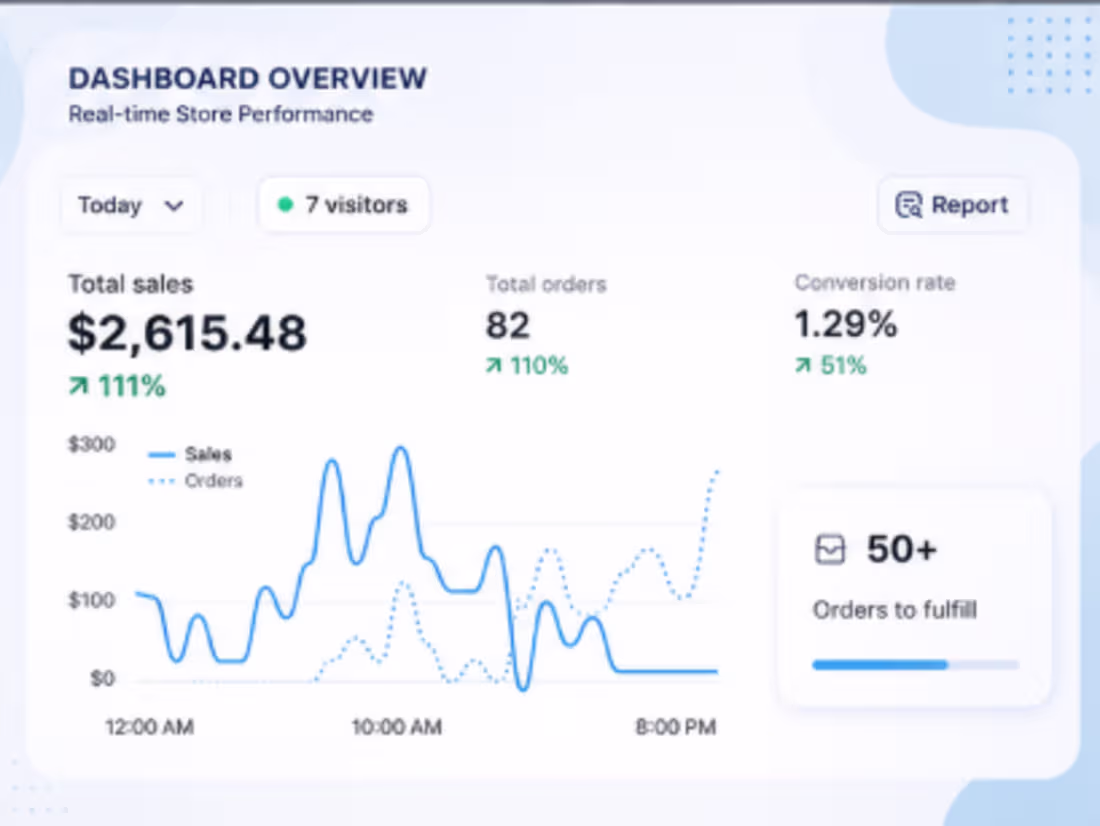Screen dimensions: 1100x826
Task: Click the $300 axis label
Action: pos(92,444)
